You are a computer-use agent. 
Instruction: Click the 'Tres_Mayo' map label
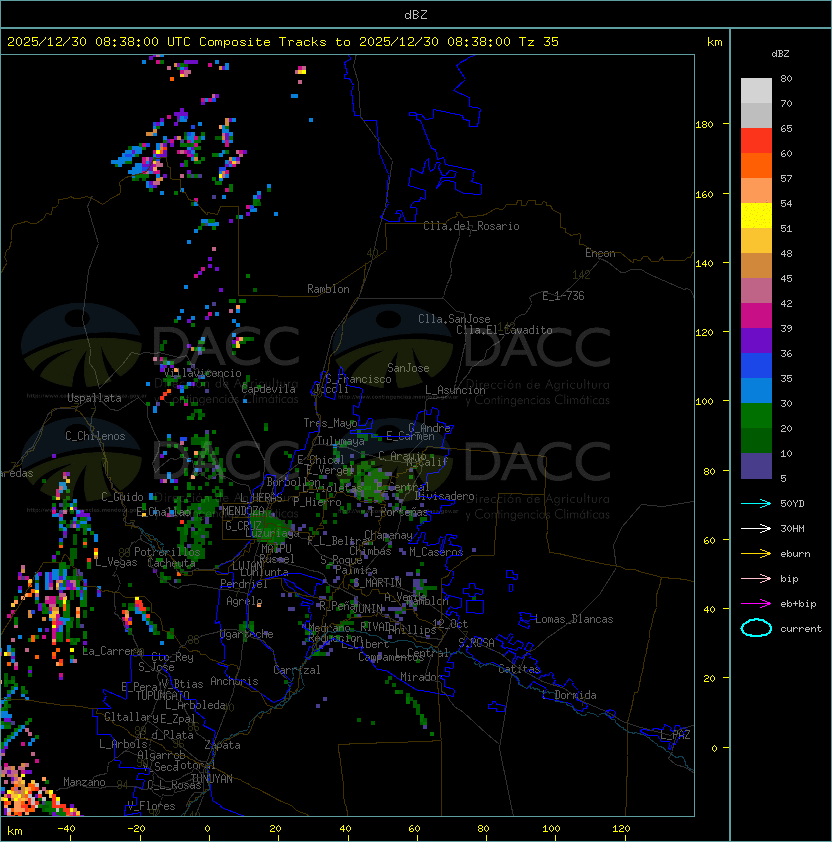pos(330,423)
